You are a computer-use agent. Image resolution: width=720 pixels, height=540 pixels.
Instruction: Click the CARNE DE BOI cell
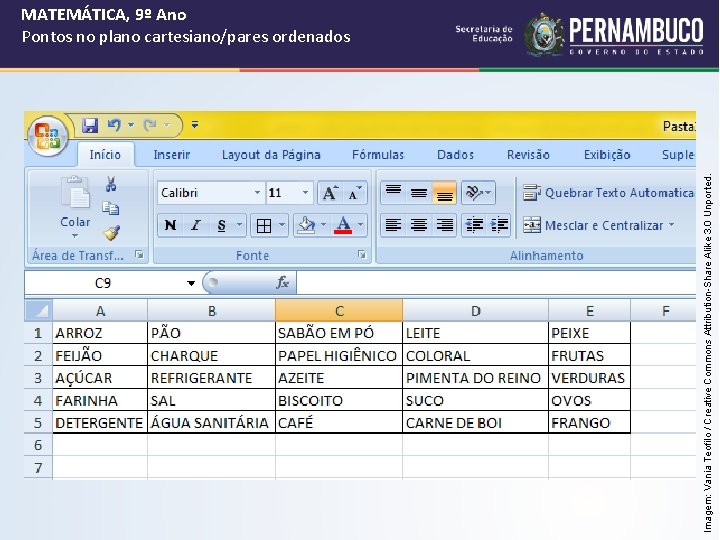tap(475, 422)
